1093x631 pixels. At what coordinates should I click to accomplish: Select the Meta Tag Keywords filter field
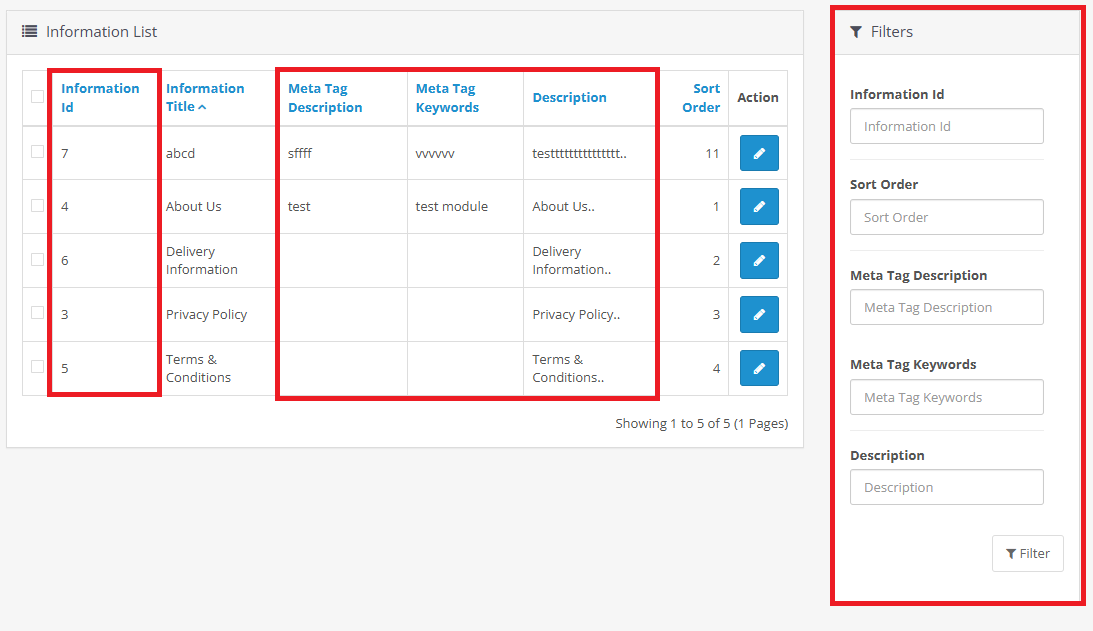[946, 397]
